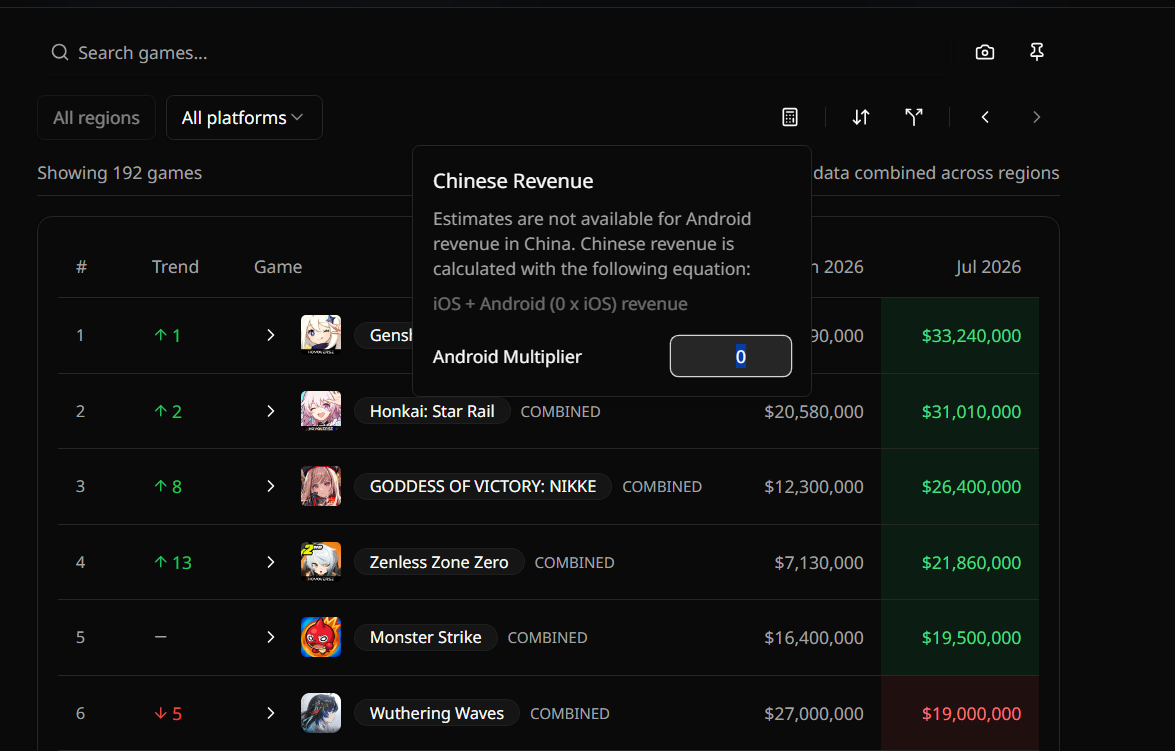Go to previous months with left chevron
The width and height of the screenshot is (1175, 751).
[x=985, y=117]
